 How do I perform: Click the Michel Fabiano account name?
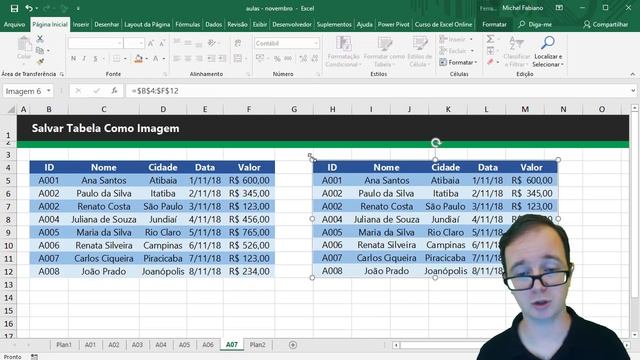[x=522, y=8]
